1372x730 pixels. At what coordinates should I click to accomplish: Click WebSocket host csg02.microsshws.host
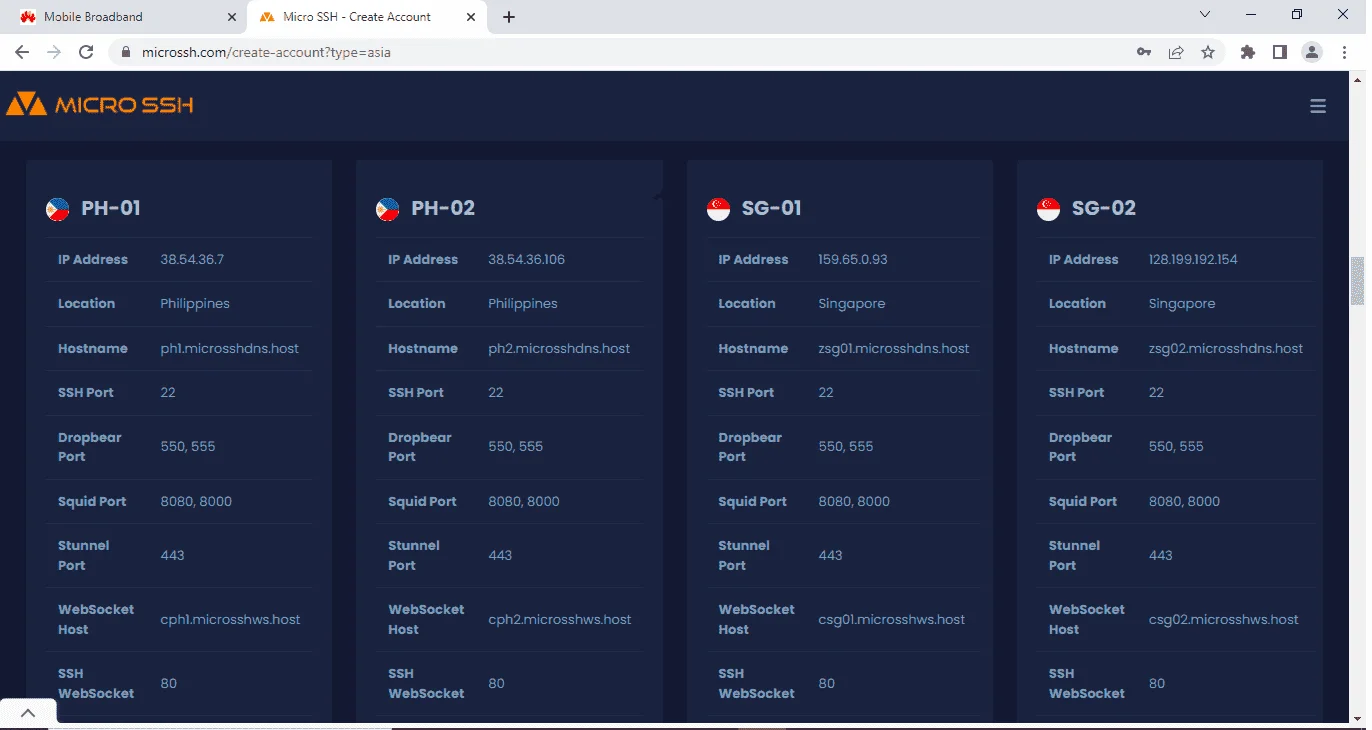point(1224,620)
